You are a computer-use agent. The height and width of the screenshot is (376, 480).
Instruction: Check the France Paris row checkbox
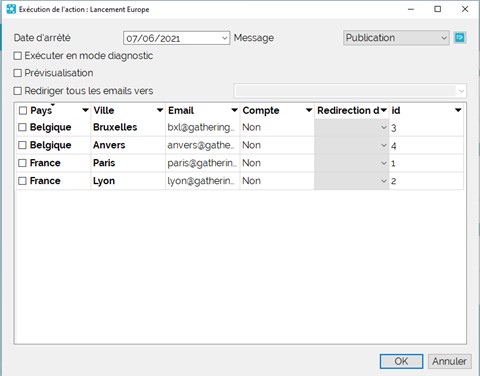[22, 163]
